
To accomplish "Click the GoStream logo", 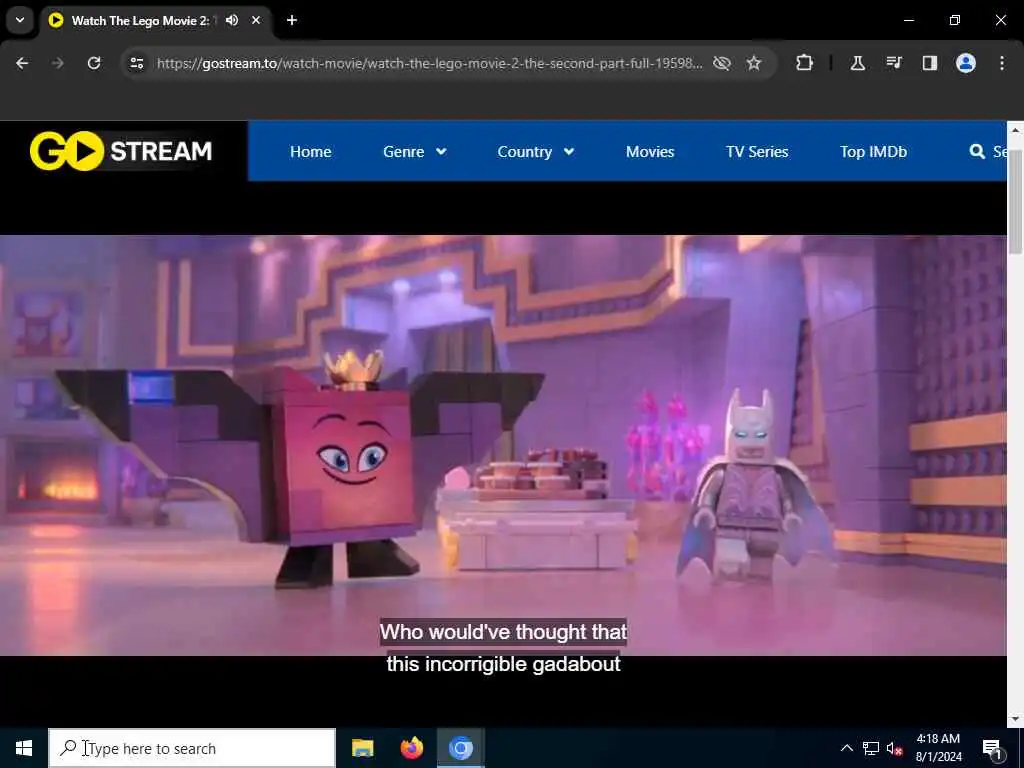I will tap(121, 151).
